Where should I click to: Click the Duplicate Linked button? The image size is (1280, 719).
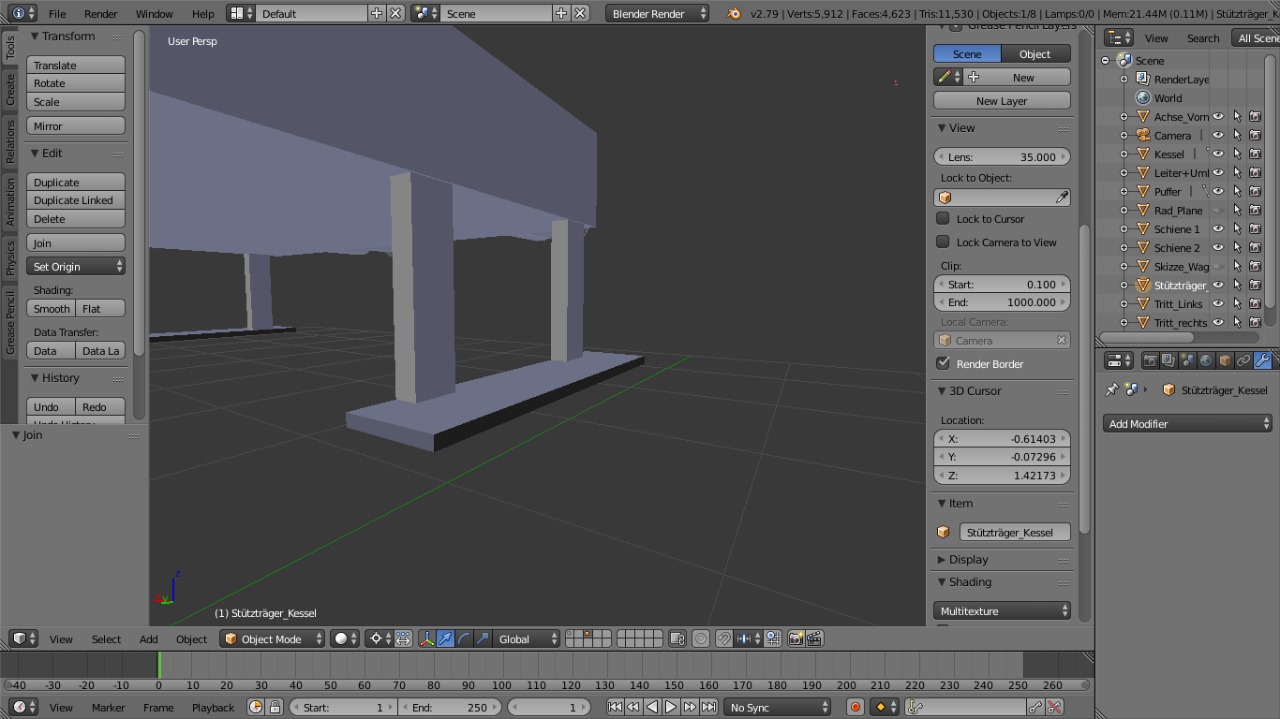pos(76,200)
